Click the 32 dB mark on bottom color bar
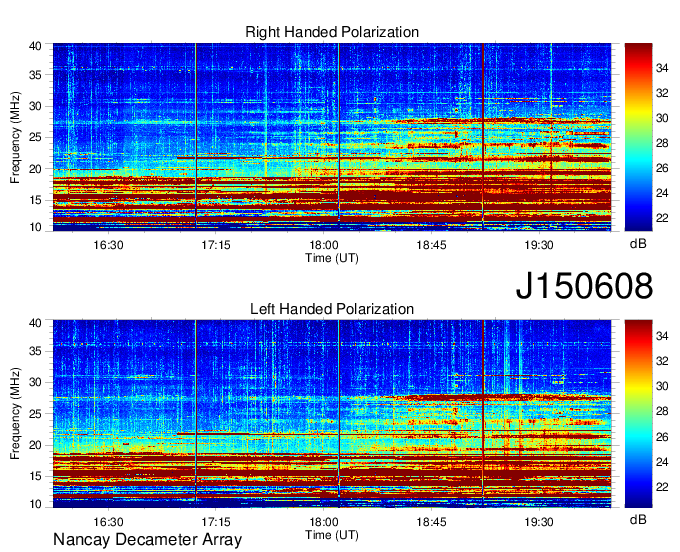 click(662, 361)
